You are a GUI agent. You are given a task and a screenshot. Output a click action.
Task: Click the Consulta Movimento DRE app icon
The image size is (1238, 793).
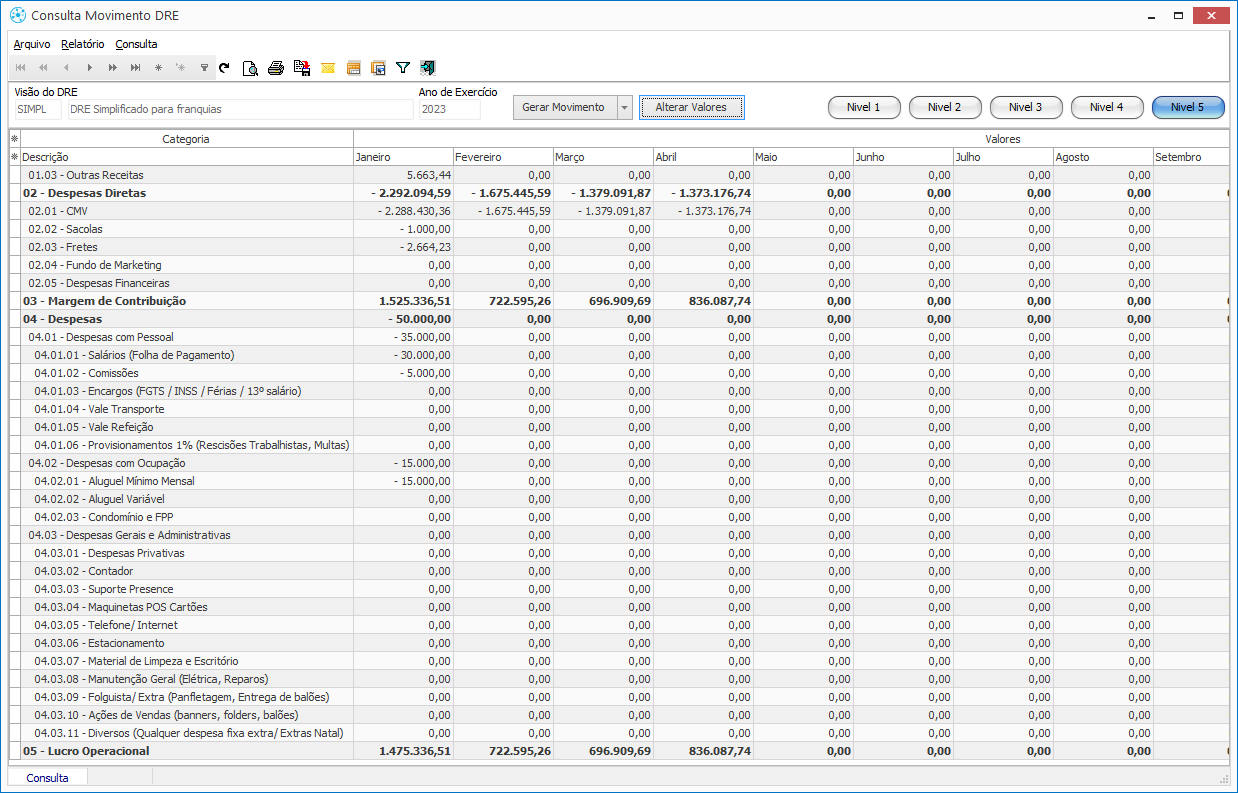17,15
